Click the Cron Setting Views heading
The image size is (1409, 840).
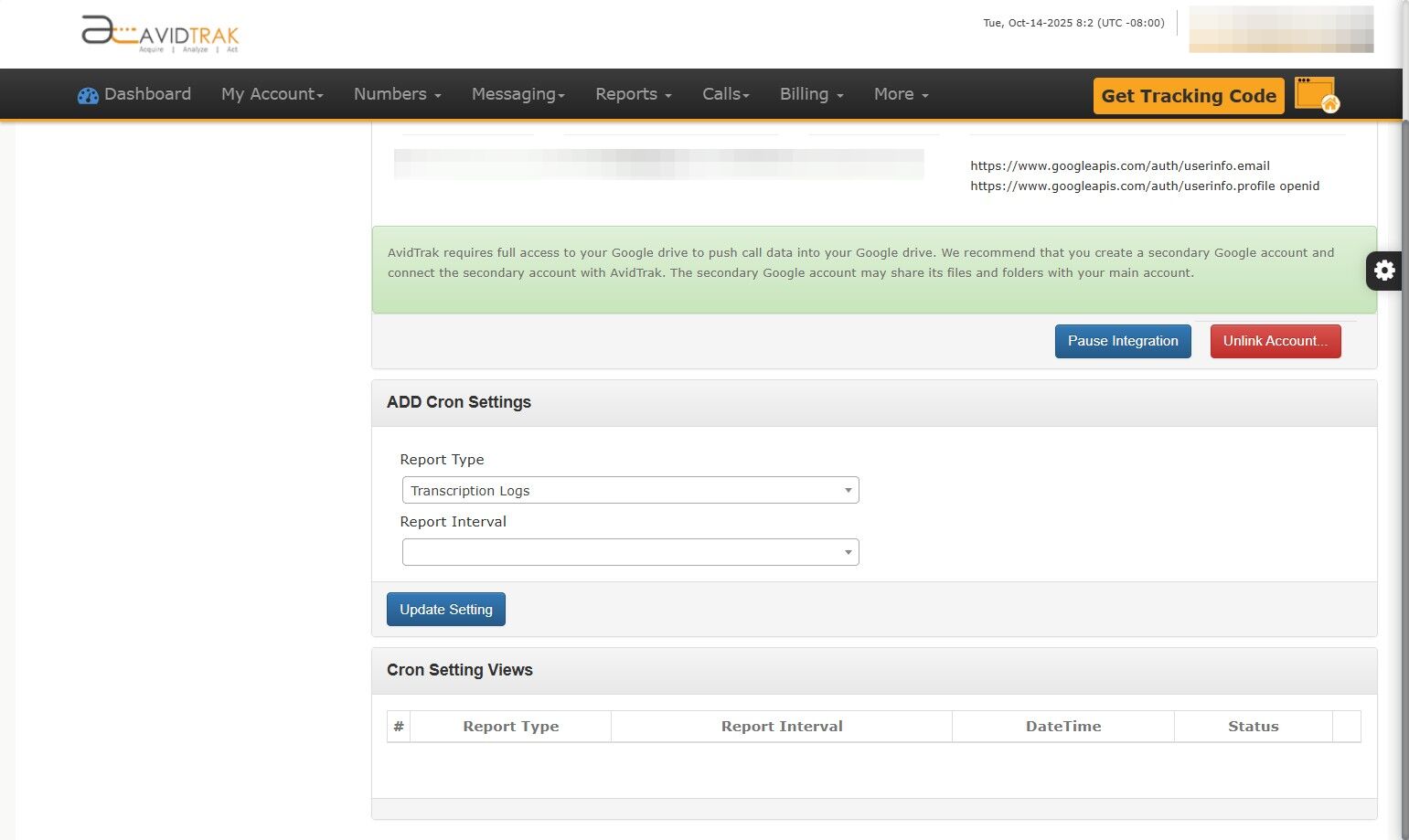(460, 670)
